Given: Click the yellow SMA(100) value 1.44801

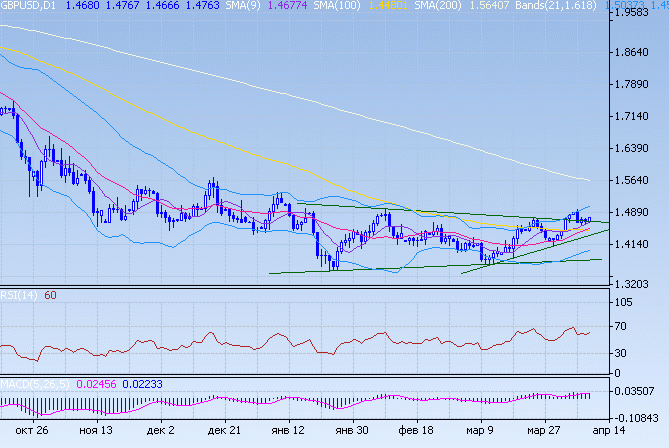Looking at the screenshot, I should (381, 6).
